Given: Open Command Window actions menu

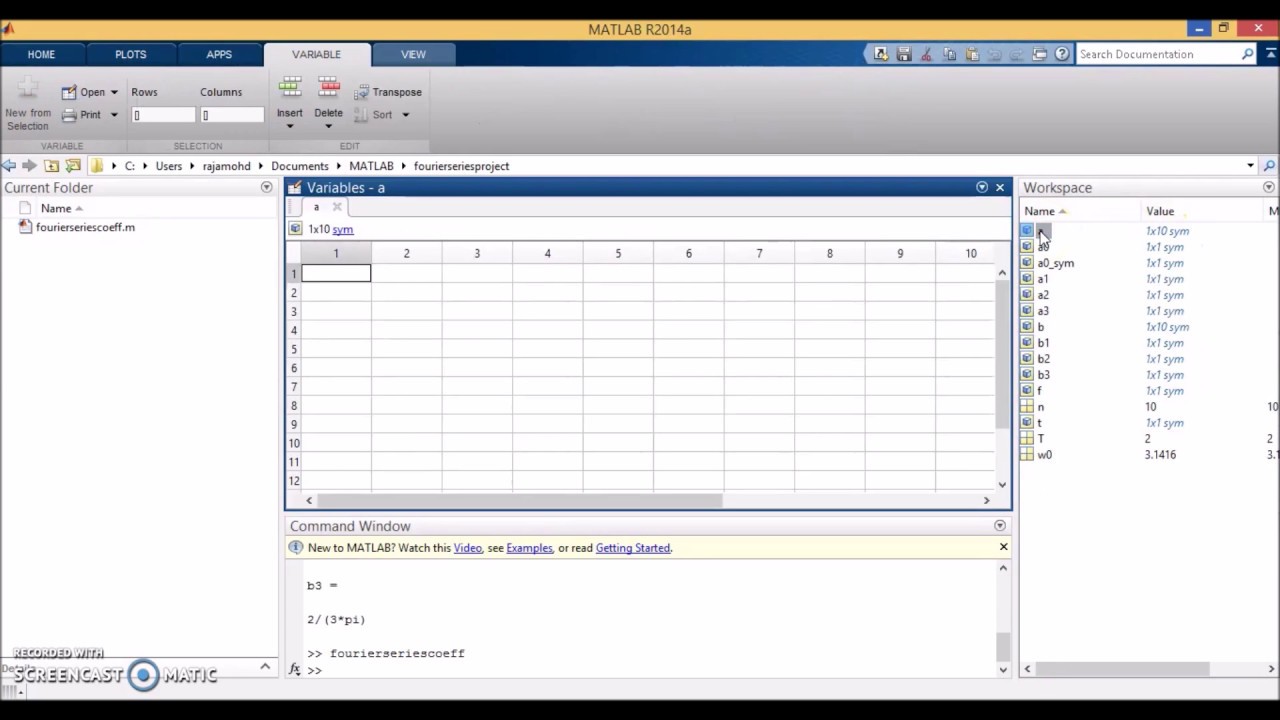Looking at the screenshot, I should tap(999, 526).
